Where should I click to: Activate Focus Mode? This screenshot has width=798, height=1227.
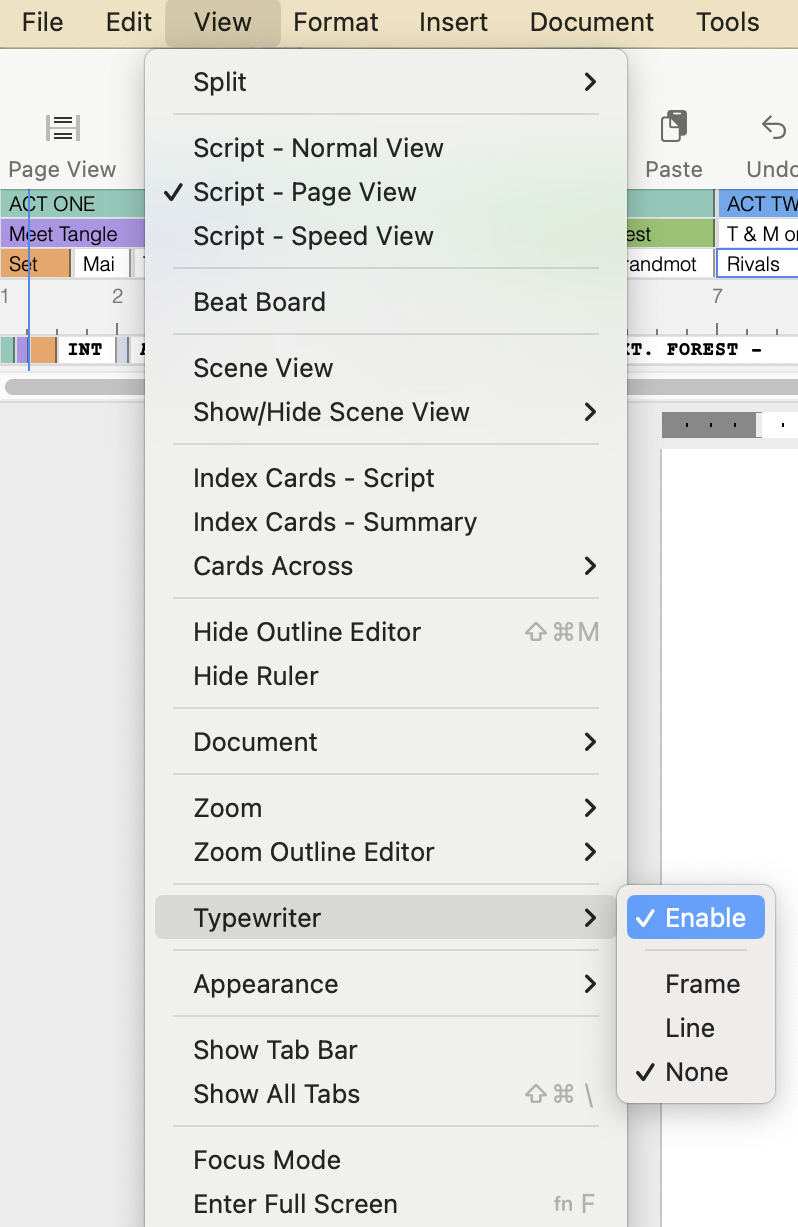point(386,1160)
